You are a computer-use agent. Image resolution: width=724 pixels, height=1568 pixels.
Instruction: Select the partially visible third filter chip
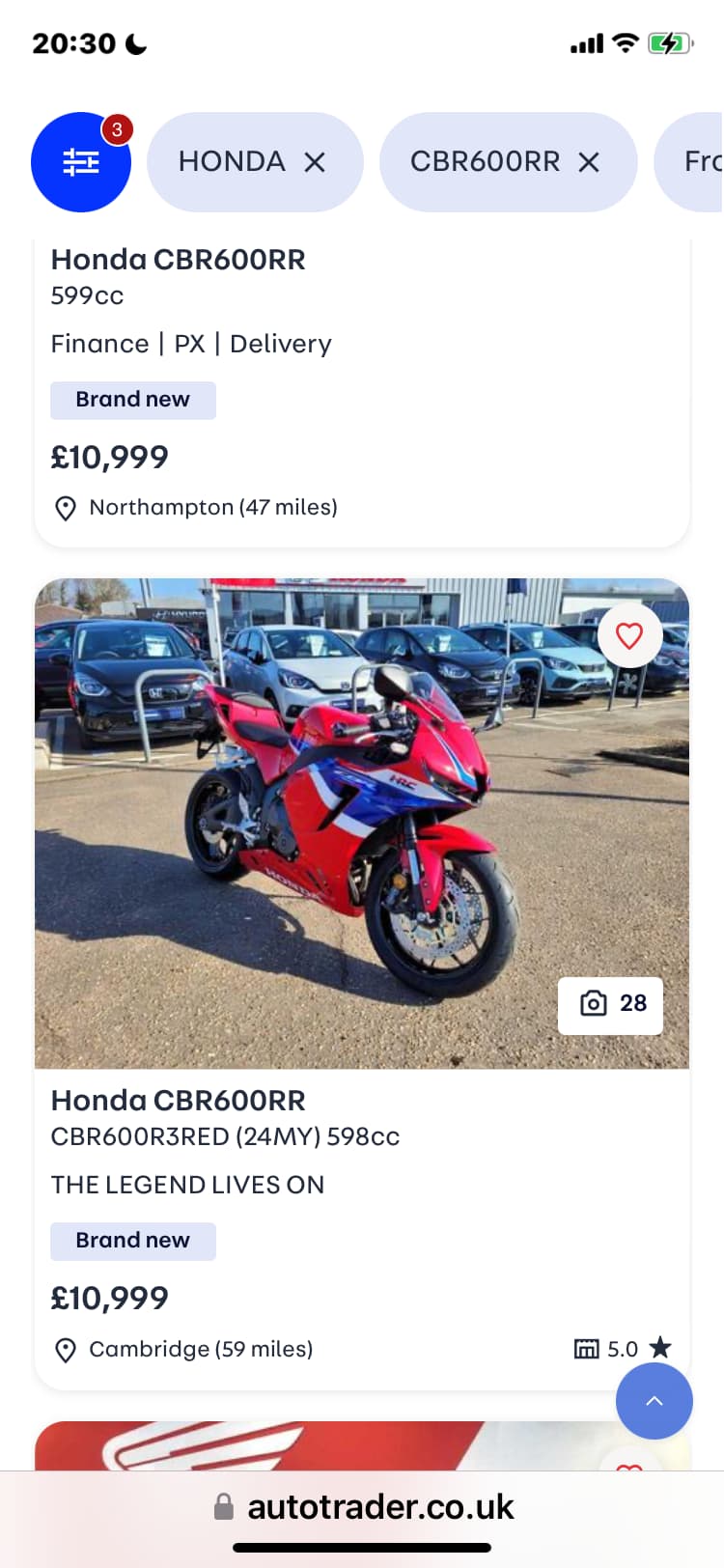(689, 162)
